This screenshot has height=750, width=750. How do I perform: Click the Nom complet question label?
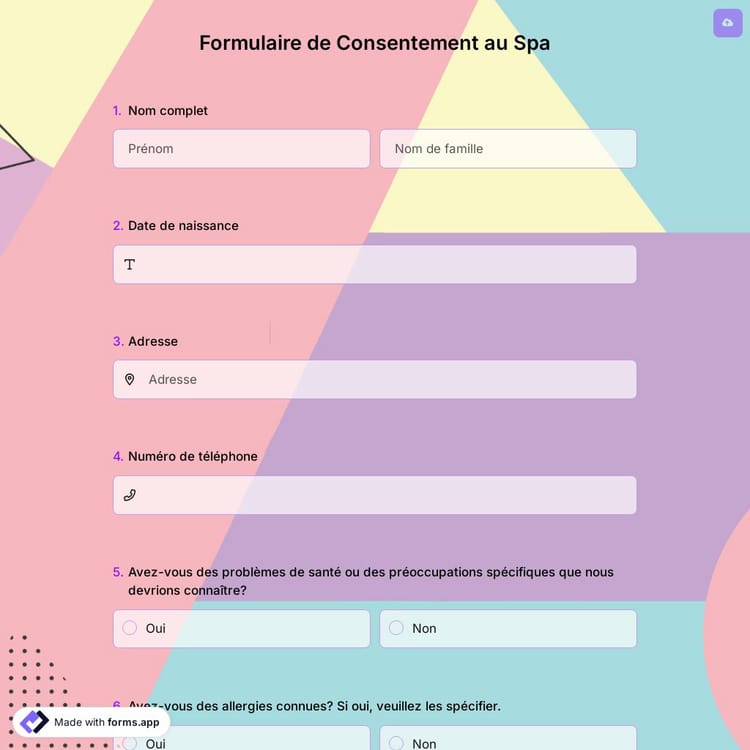168,111
